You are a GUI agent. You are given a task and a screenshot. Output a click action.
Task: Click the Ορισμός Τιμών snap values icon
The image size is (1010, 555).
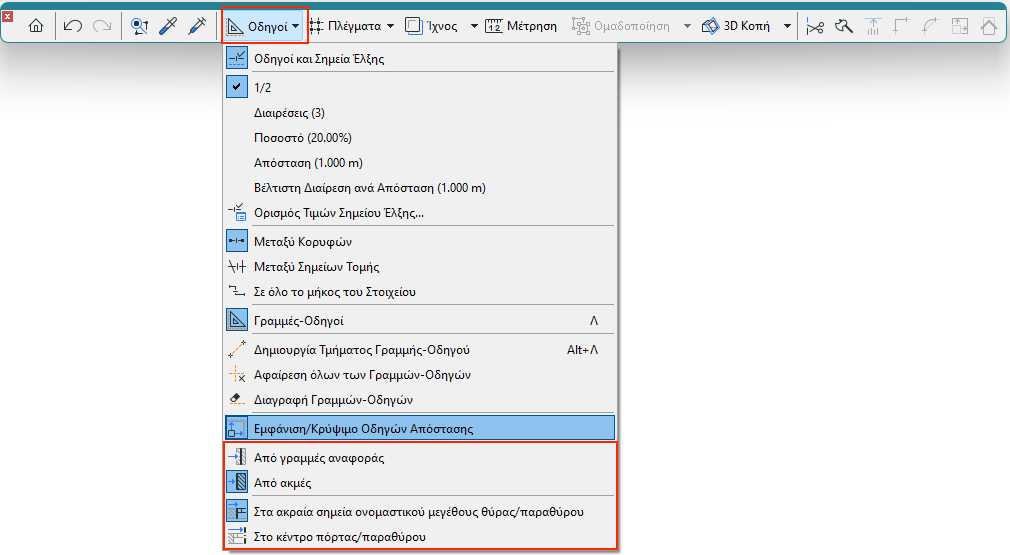click(236, 212)
